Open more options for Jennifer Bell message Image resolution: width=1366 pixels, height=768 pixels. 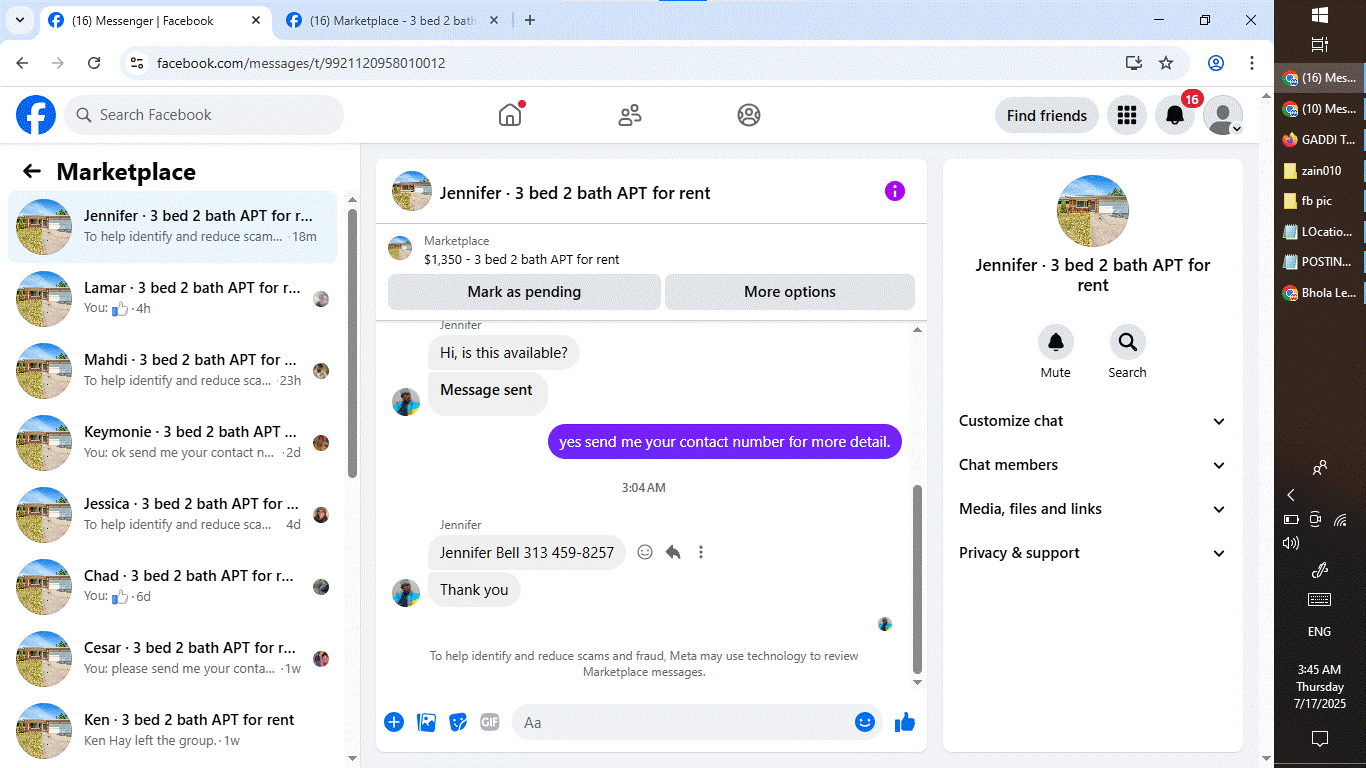pyautogui.click(x=701, y=552)
